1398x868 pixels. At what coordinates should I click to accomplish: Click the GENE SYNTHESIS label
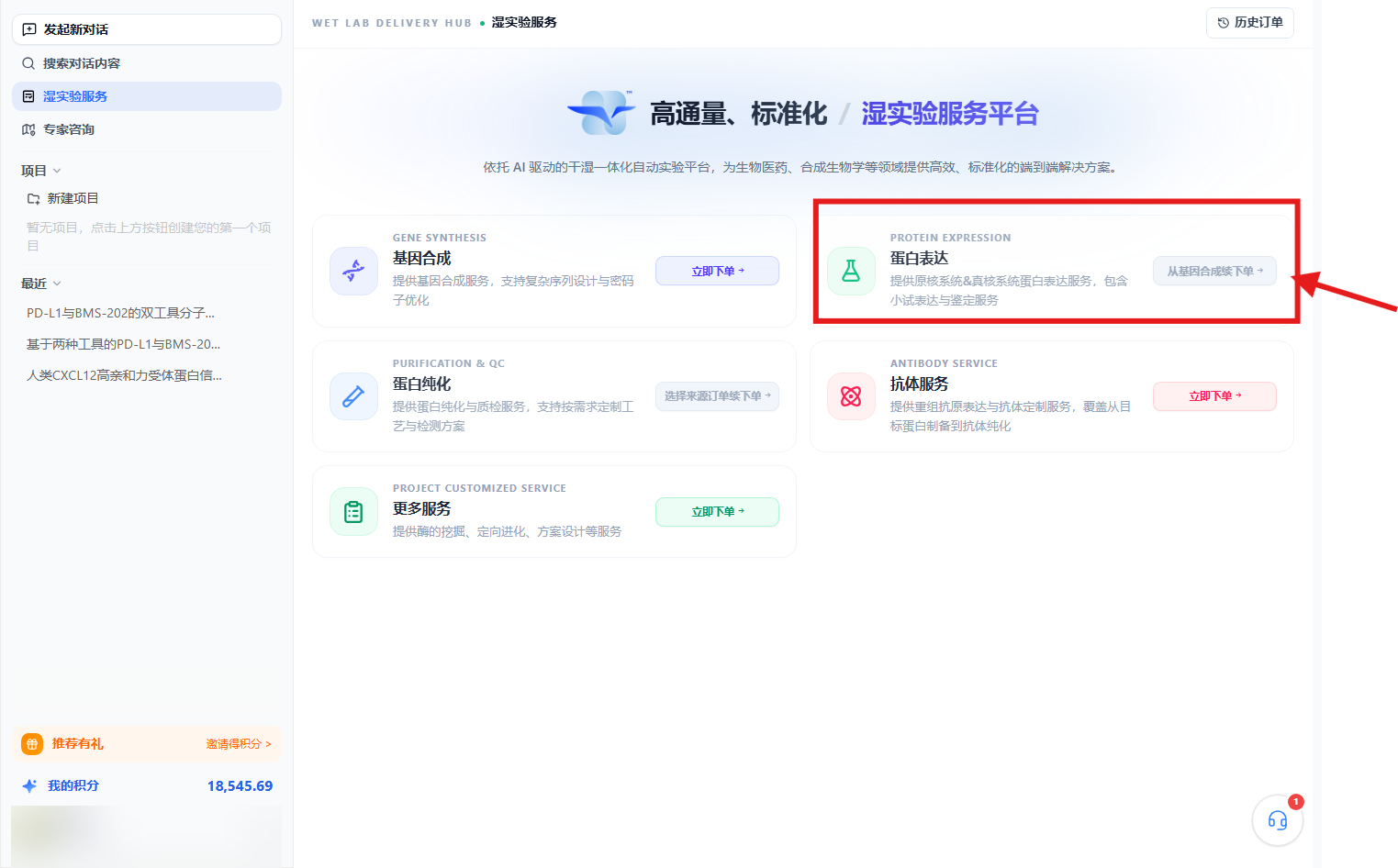pyautogui.click(x=440, y=238)
